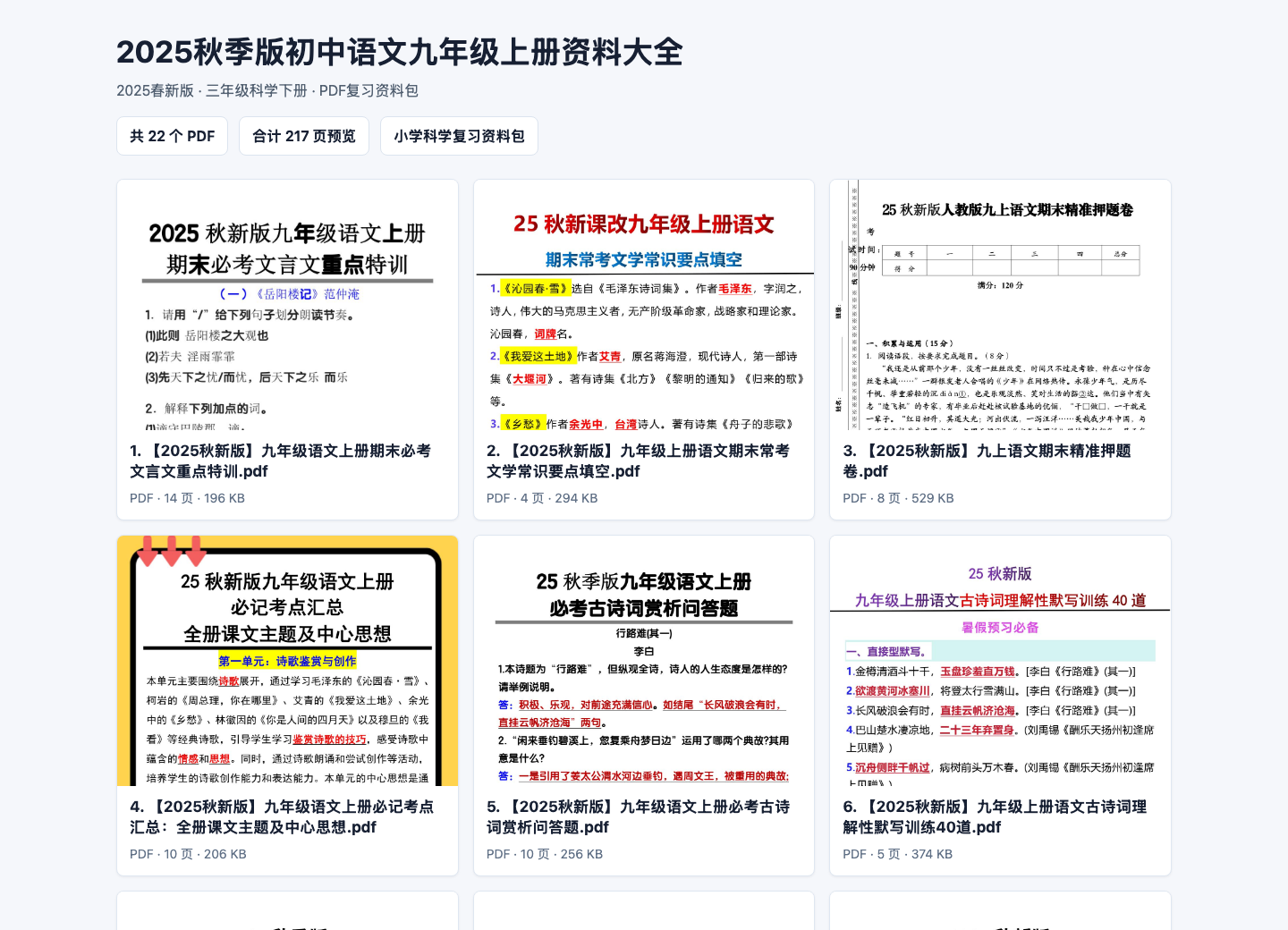The width and height of the screenshot is (1288, 930).
Task: Click the text 'PDF · 4 页 · 294 KB'
Action: [542, 498]
